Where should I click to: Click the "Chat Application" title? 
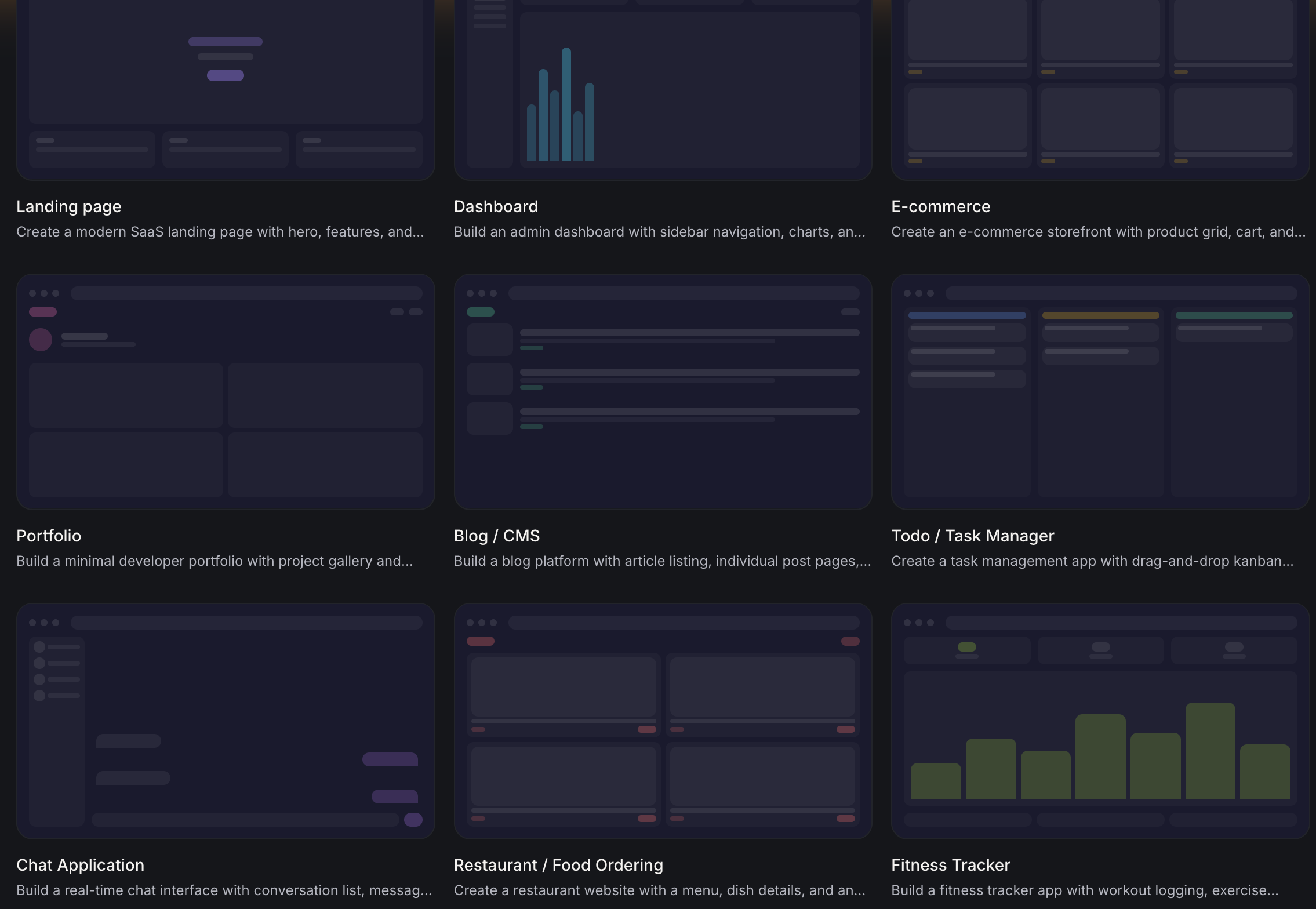[x=81, y=866]
